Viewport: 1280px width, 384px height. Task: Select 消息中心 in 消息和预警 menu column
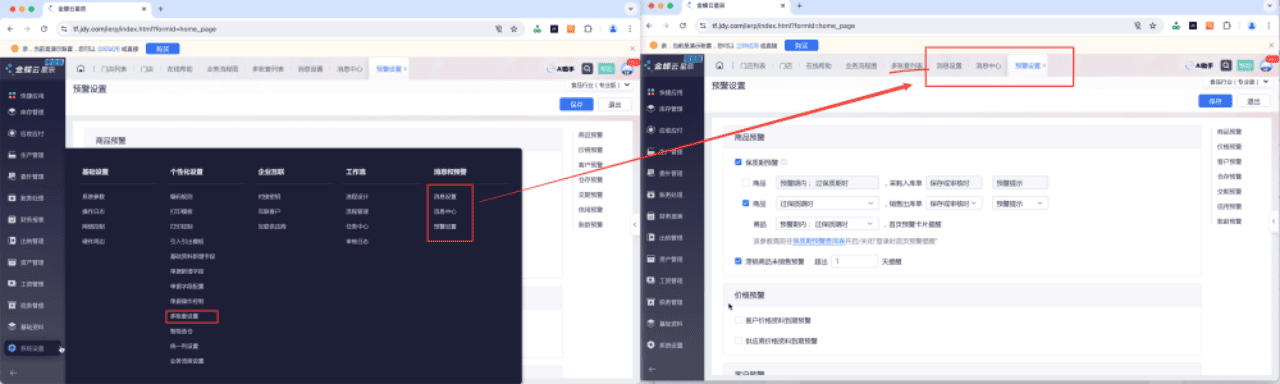pyautogui.click(x=445, y=212)
